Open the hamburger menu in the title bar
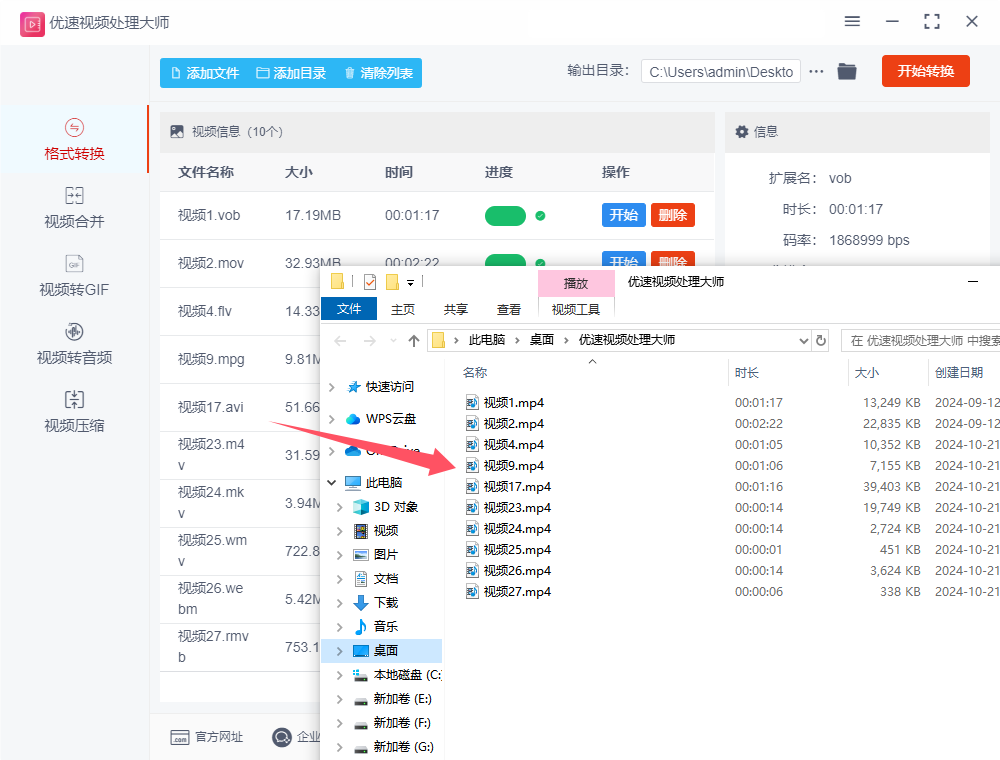Viewport: 1000px width, 760px height. coord(852,21)
